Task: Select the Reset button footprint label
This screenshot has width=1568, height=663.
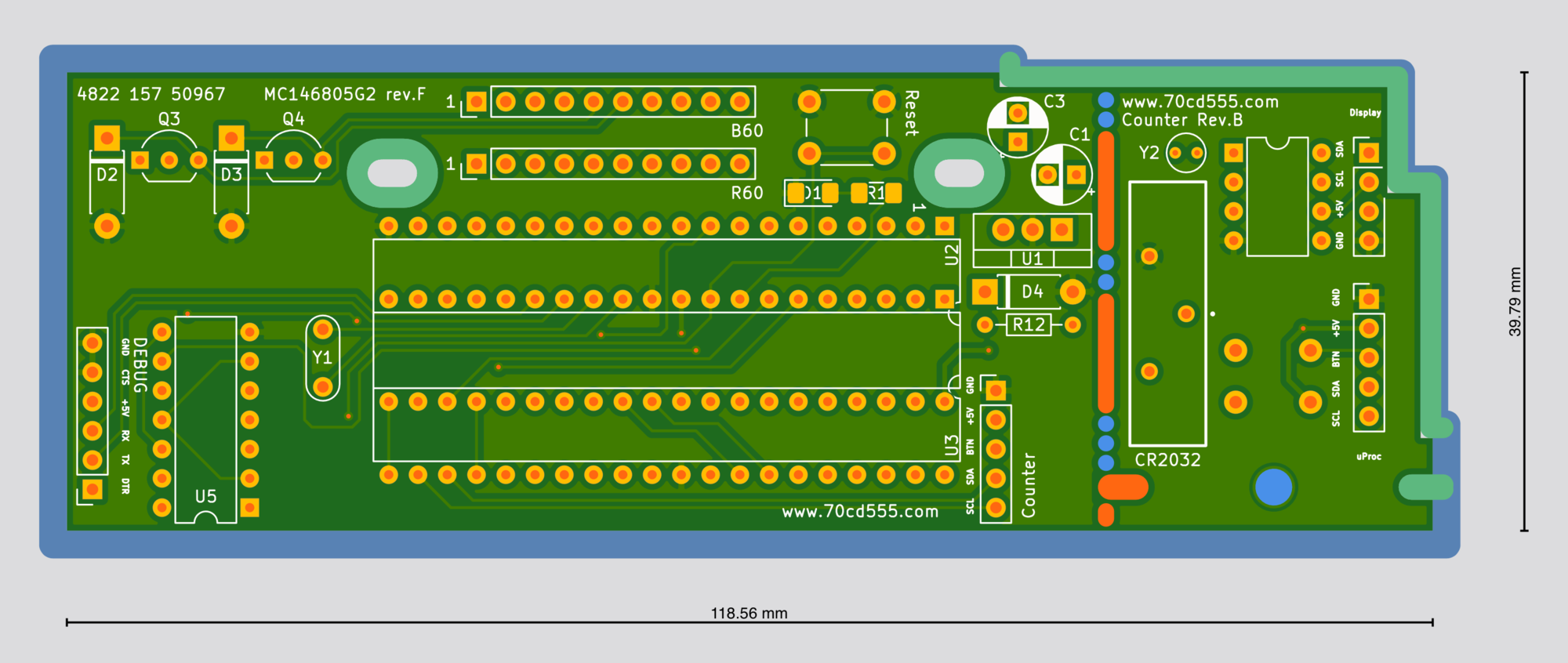Action: [x=911, y=114]
